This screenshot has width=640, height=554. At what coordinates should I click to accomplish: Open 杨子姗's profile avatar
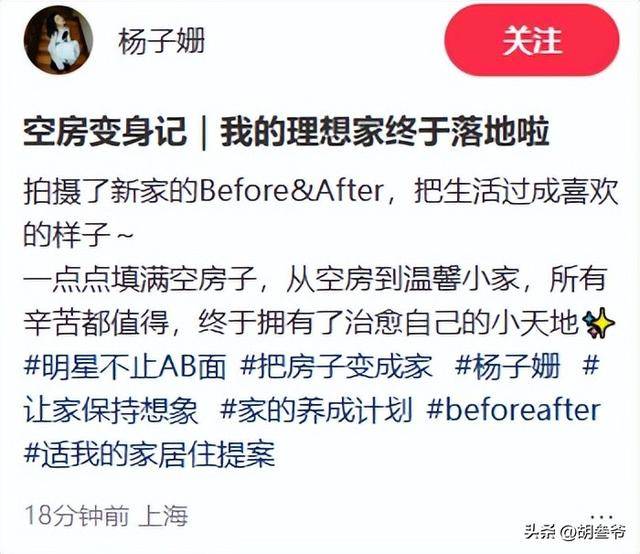(x=58, y=40)
